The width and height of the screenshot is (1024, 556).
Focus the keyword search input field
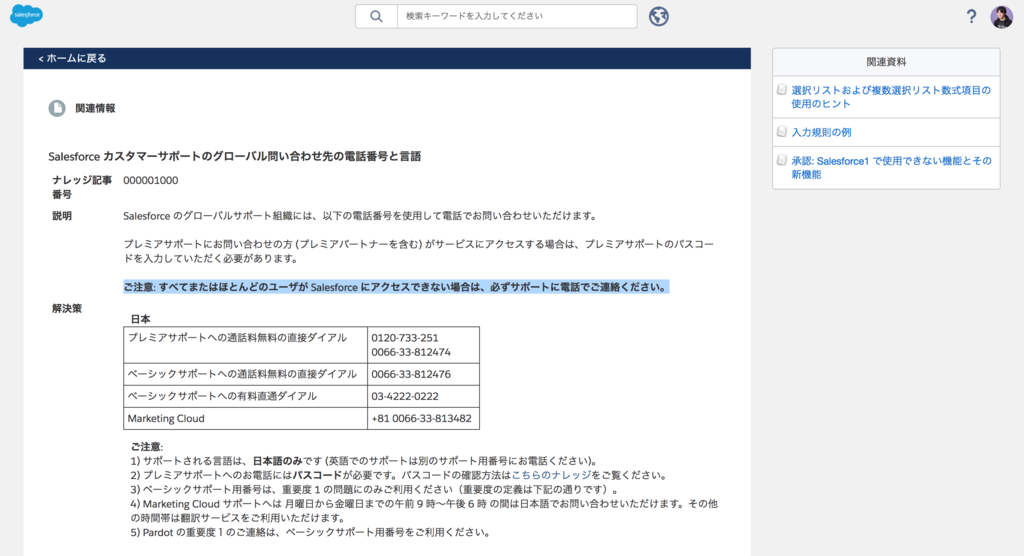click(517, 16)
